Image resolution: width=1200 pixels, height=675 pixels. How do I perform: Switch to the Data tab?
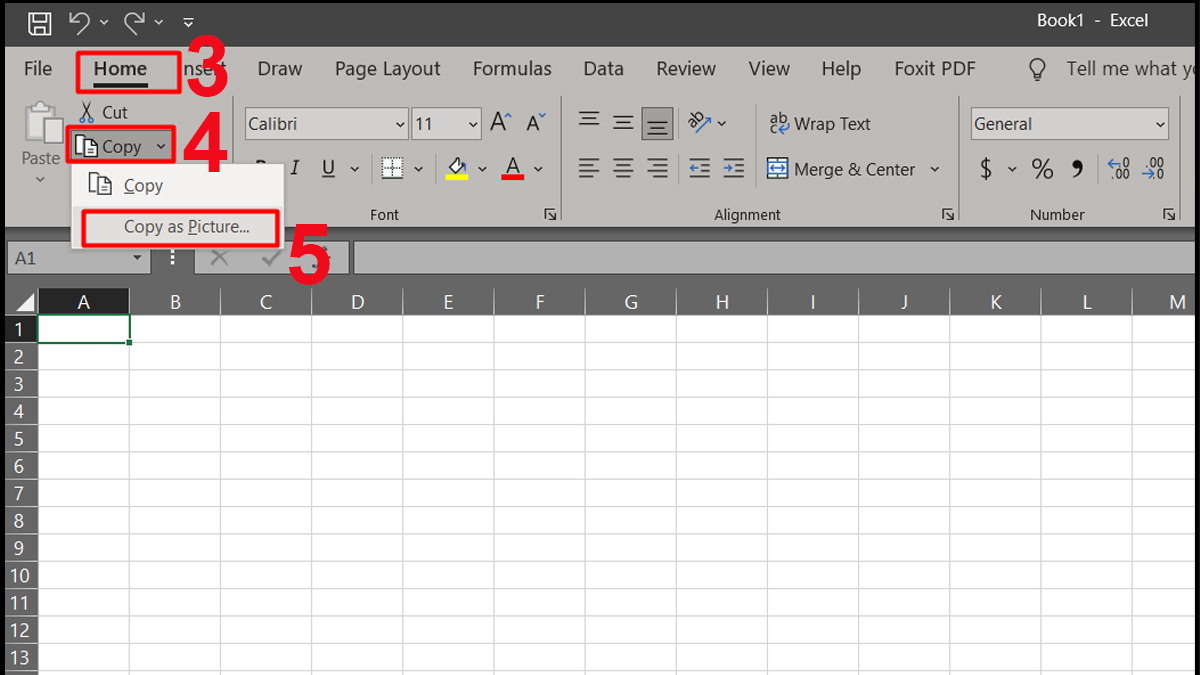[x=604, y=69]
